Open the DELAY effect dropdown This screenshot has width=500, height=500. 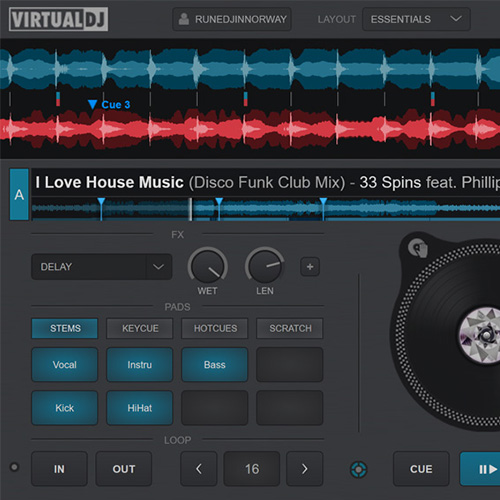pyautogui.click(x=102, y=267)
